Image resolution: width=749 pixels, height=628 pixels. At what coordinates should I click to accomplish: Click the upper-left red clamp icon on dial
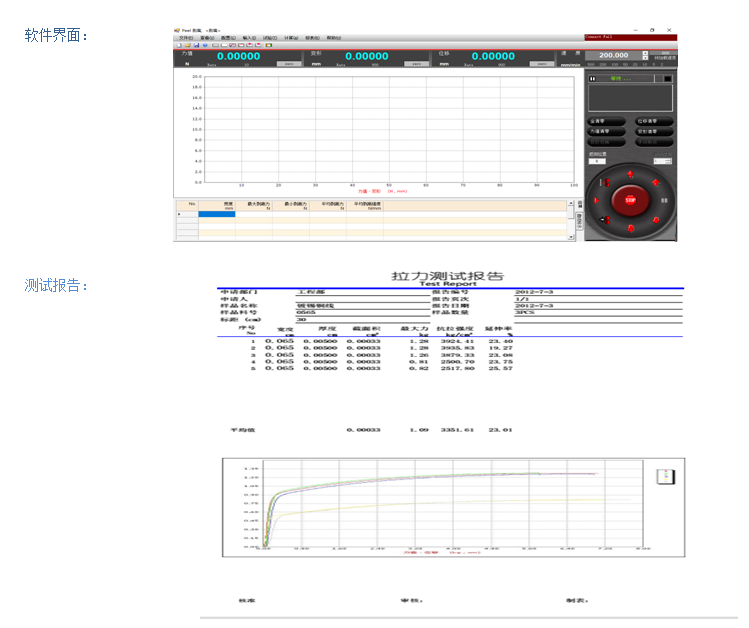606,182
